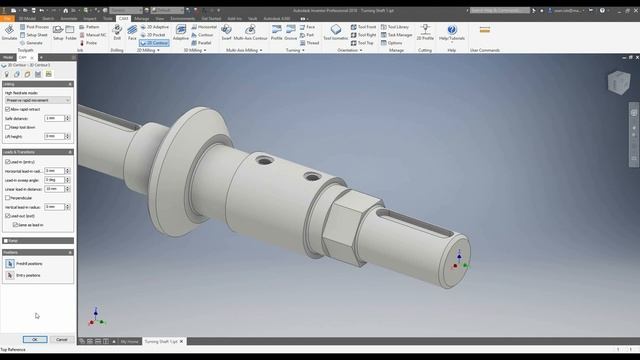Click the 2D Profile cutting icon

(425, 32)
